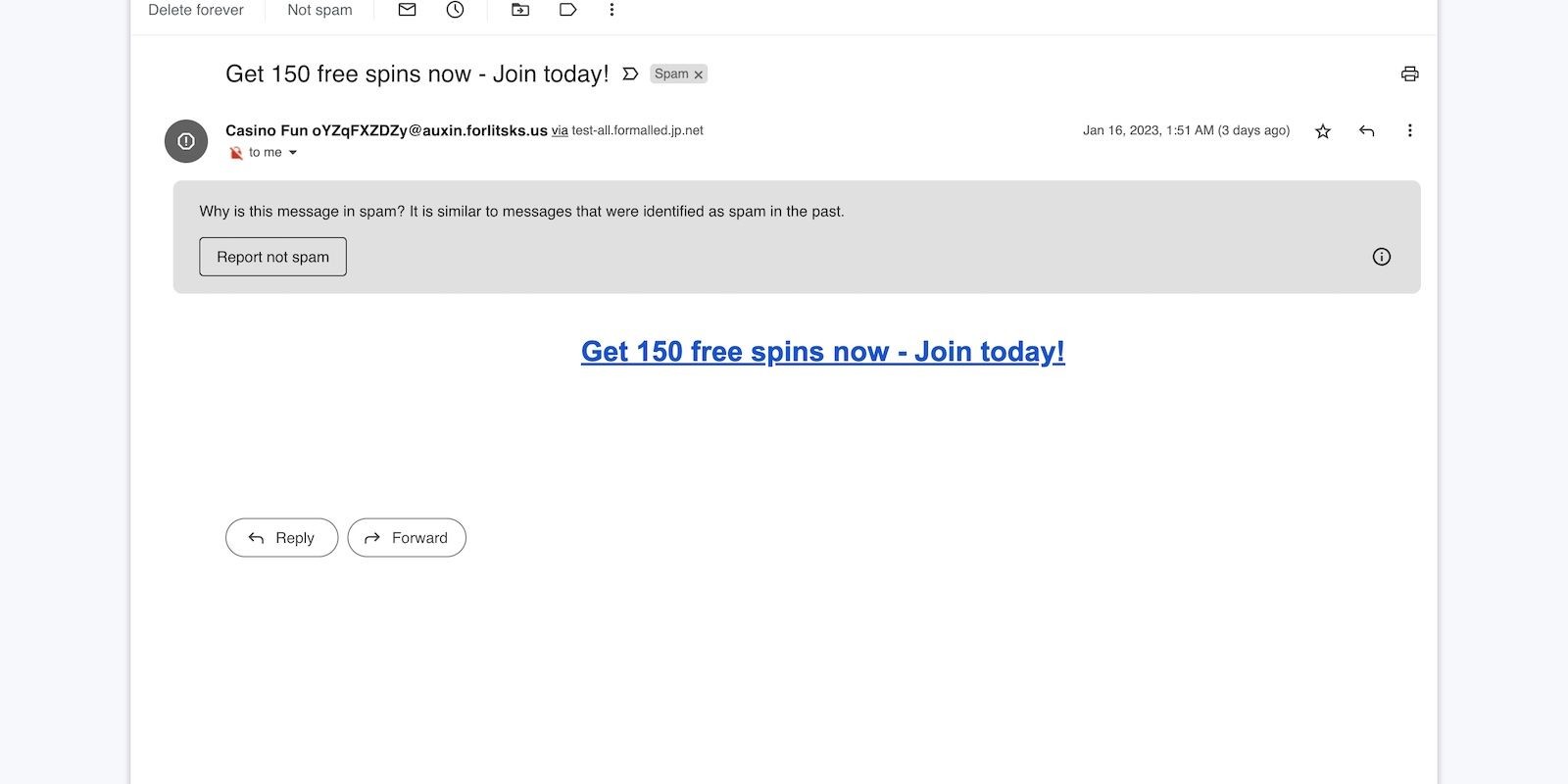This screenshot has height=784, width=1568.
Task: Click the Snooze clock icon
Action: click(456, 10)
